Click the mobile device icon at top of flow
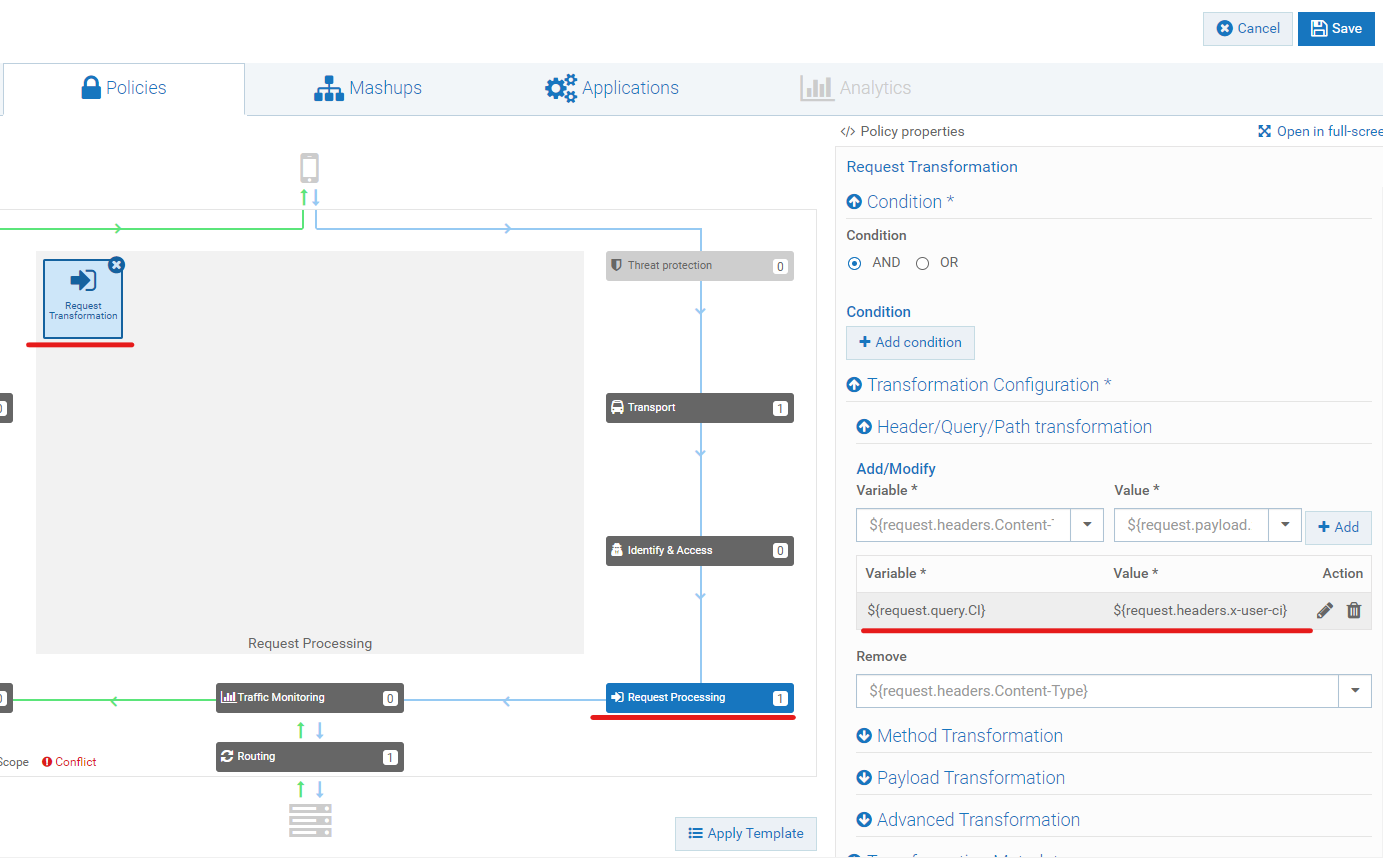Image resolution: width=1383 pixels, height=865 pixels. click(x=309, y=168)
